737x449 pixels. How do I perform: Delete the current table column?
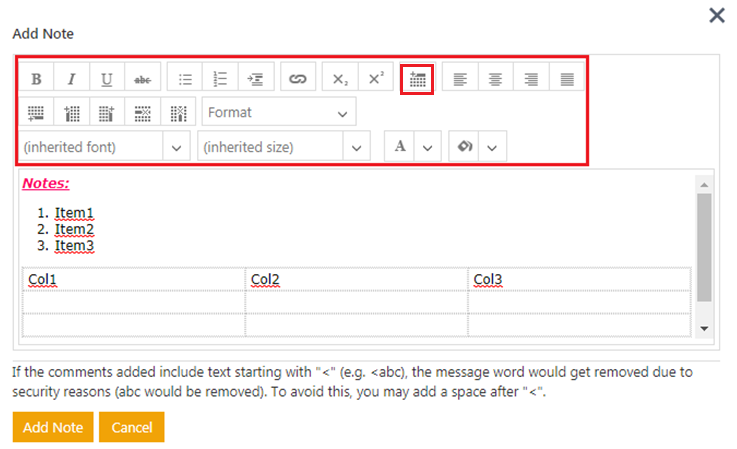coord(178,112)
